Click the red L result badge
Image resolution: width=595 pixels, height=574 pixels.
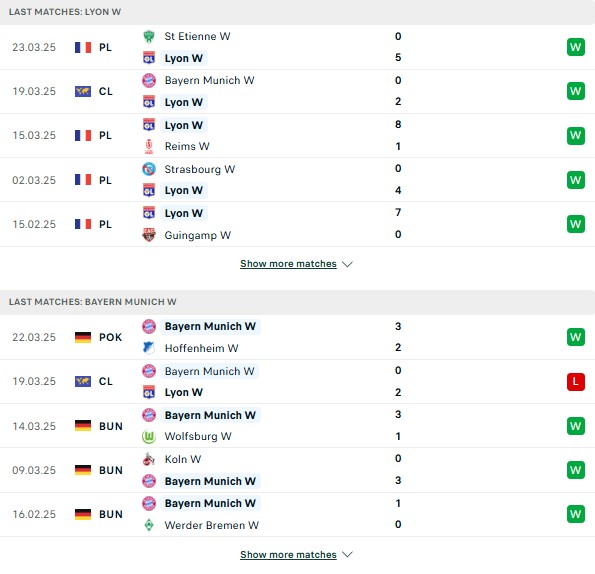tap(576, 382)
